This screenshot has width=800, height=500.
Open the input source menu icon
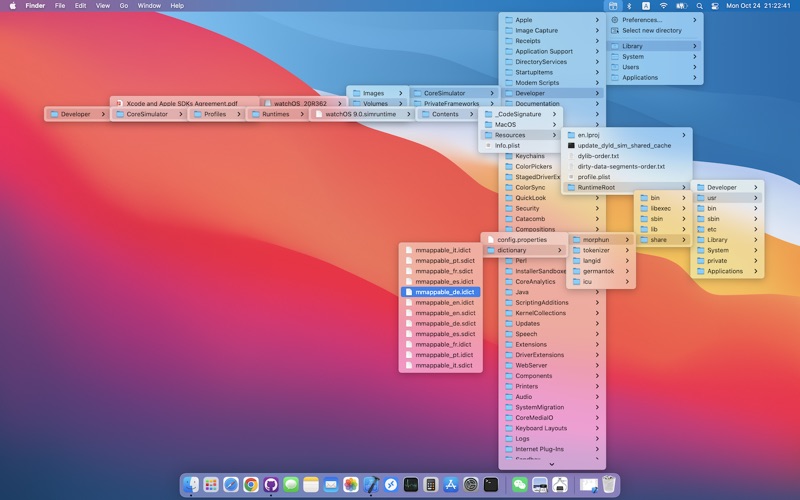[646, 6]
